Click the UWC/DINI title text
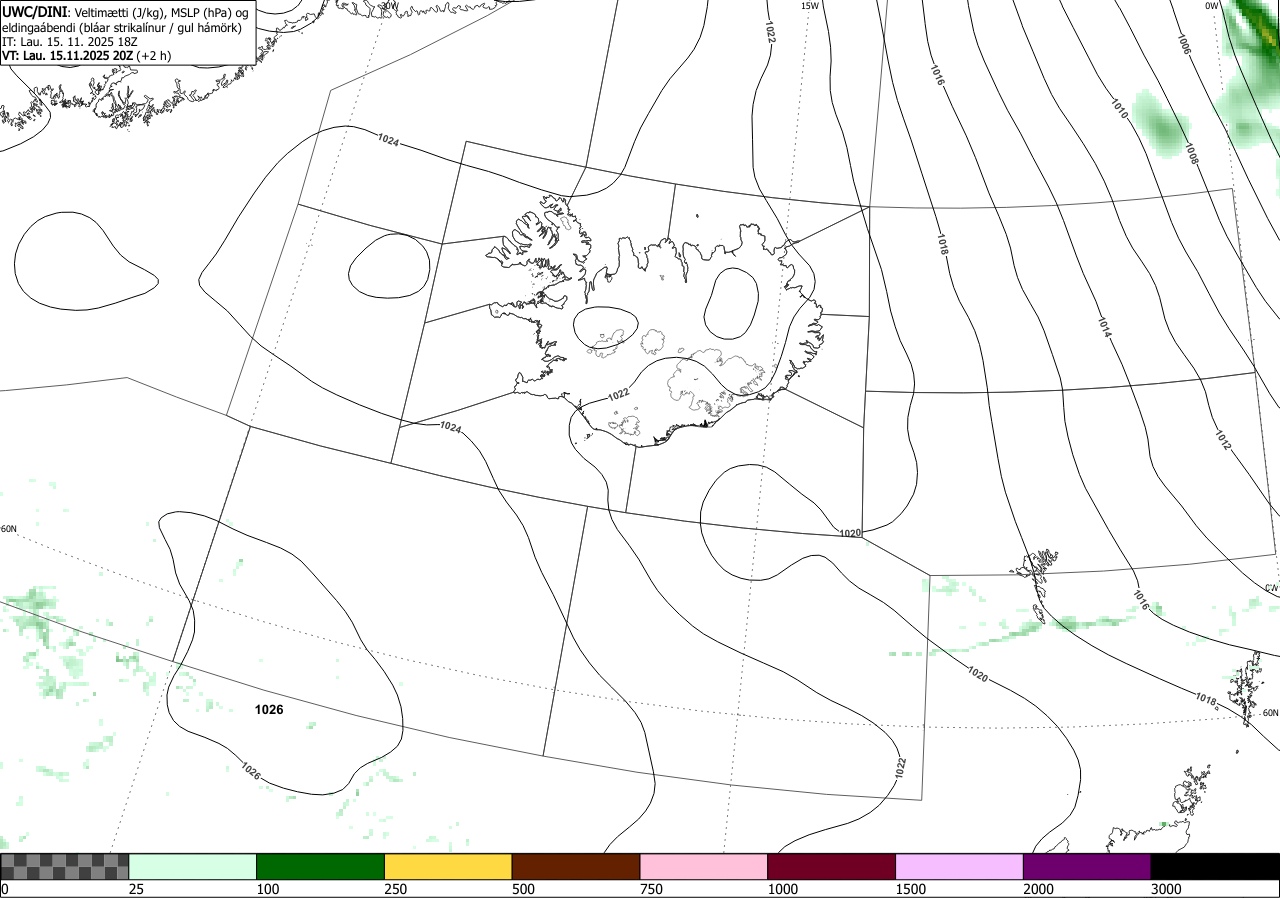 tap(35, 11)
